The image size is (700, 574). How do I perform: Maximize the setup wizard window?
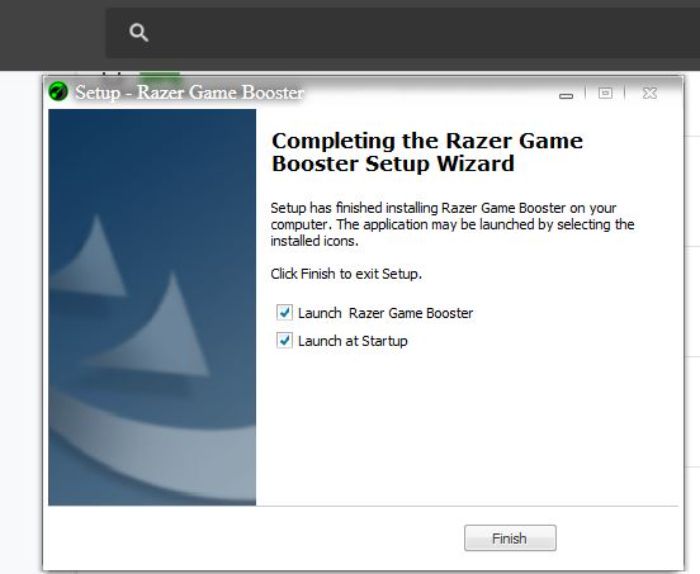(605, 93)
